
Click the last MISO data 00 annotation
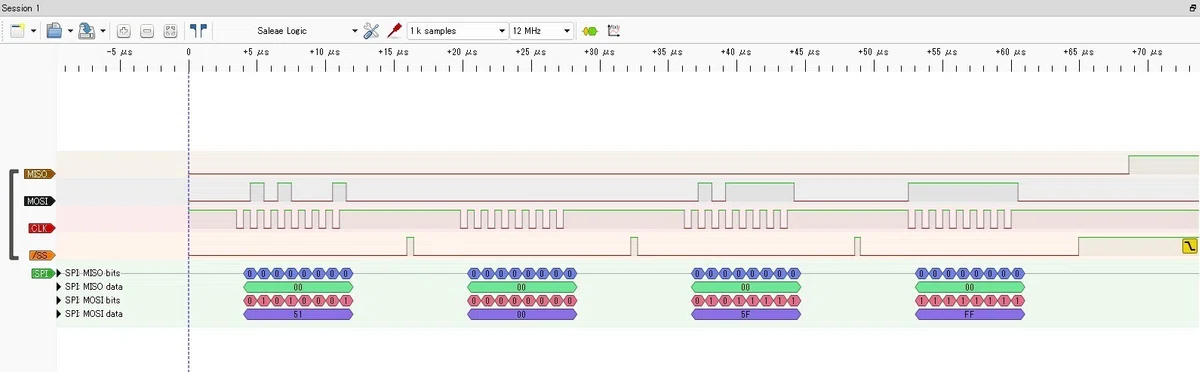point(970,287)
